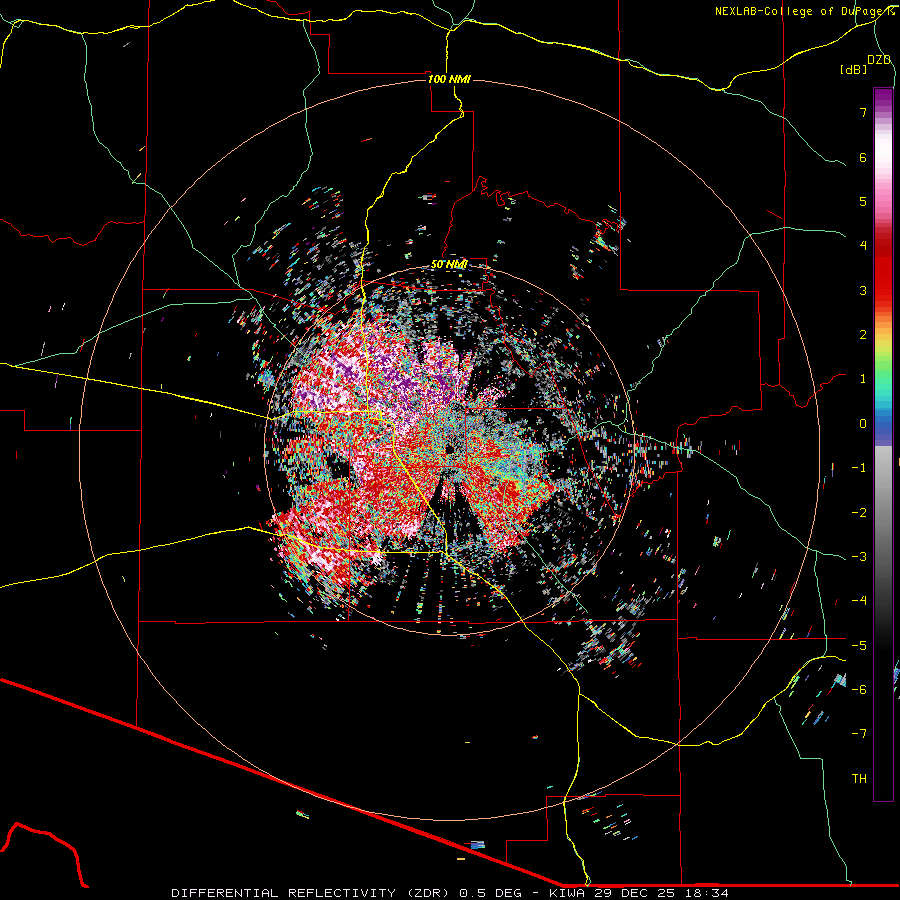900x900 pixels.
Task: Click the '-7' tick label on the scale
Action: tap(859, 734)
